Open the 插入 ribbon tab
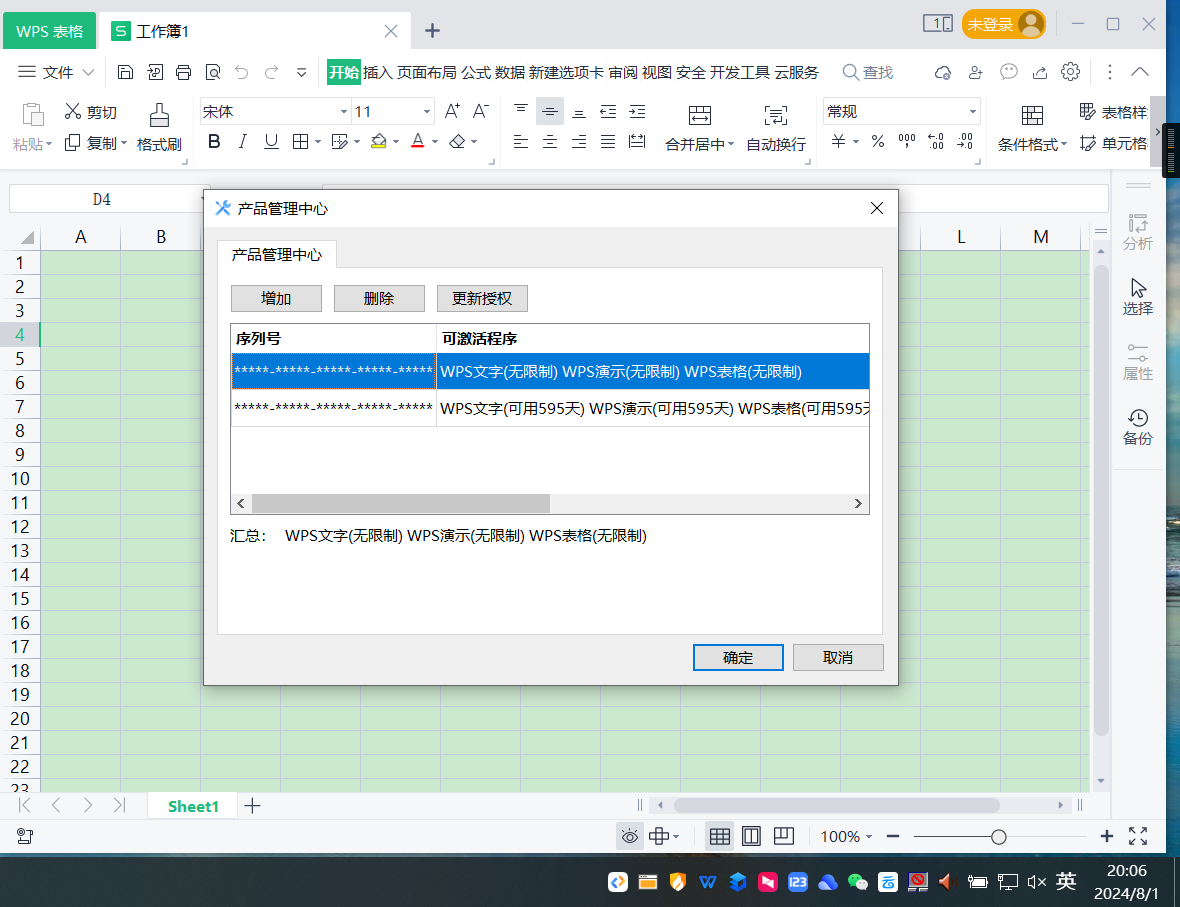The width and height of the screenshot is (1180, 907). click(x=377, y=72)
